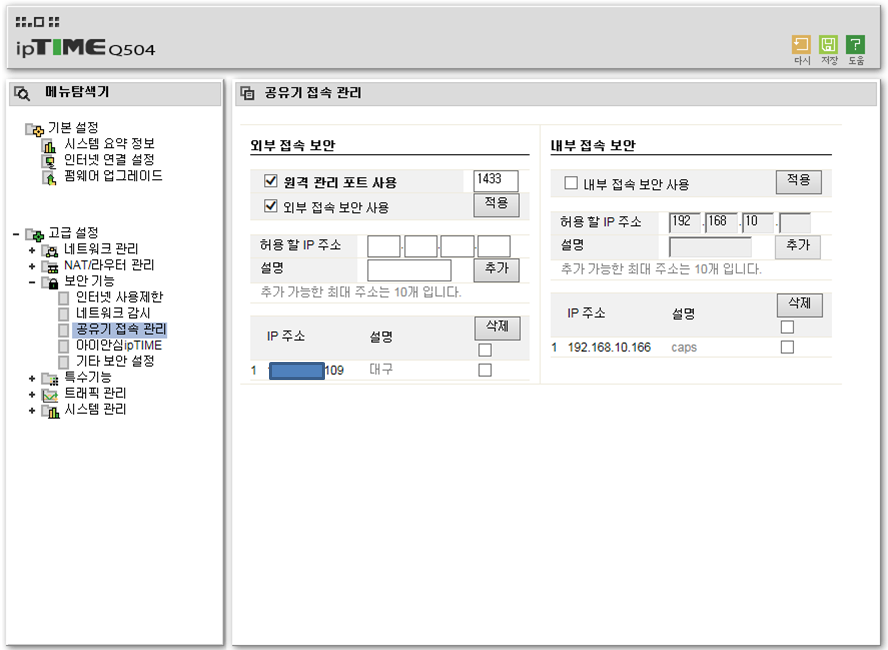888x650 pixels.
Task: Select 공유기 접속 관리 menu item
Action: tap(121, 329)
